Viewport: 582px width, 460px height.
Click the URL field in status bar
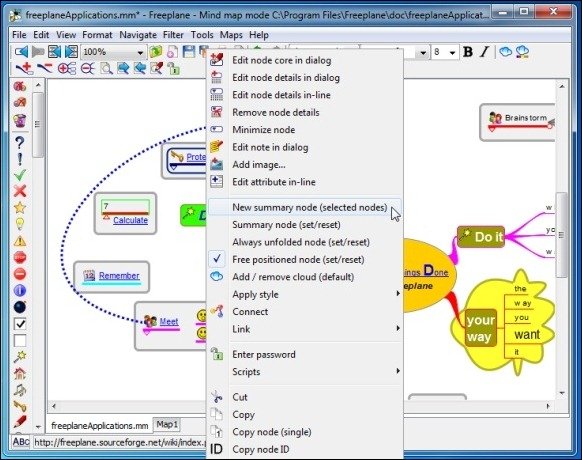tap(119, 443)
